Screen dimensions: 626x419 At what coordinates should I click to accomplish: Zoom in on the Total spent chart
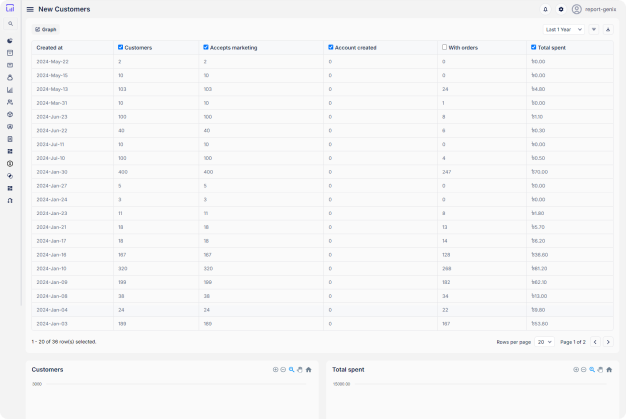tap(576, 370)
